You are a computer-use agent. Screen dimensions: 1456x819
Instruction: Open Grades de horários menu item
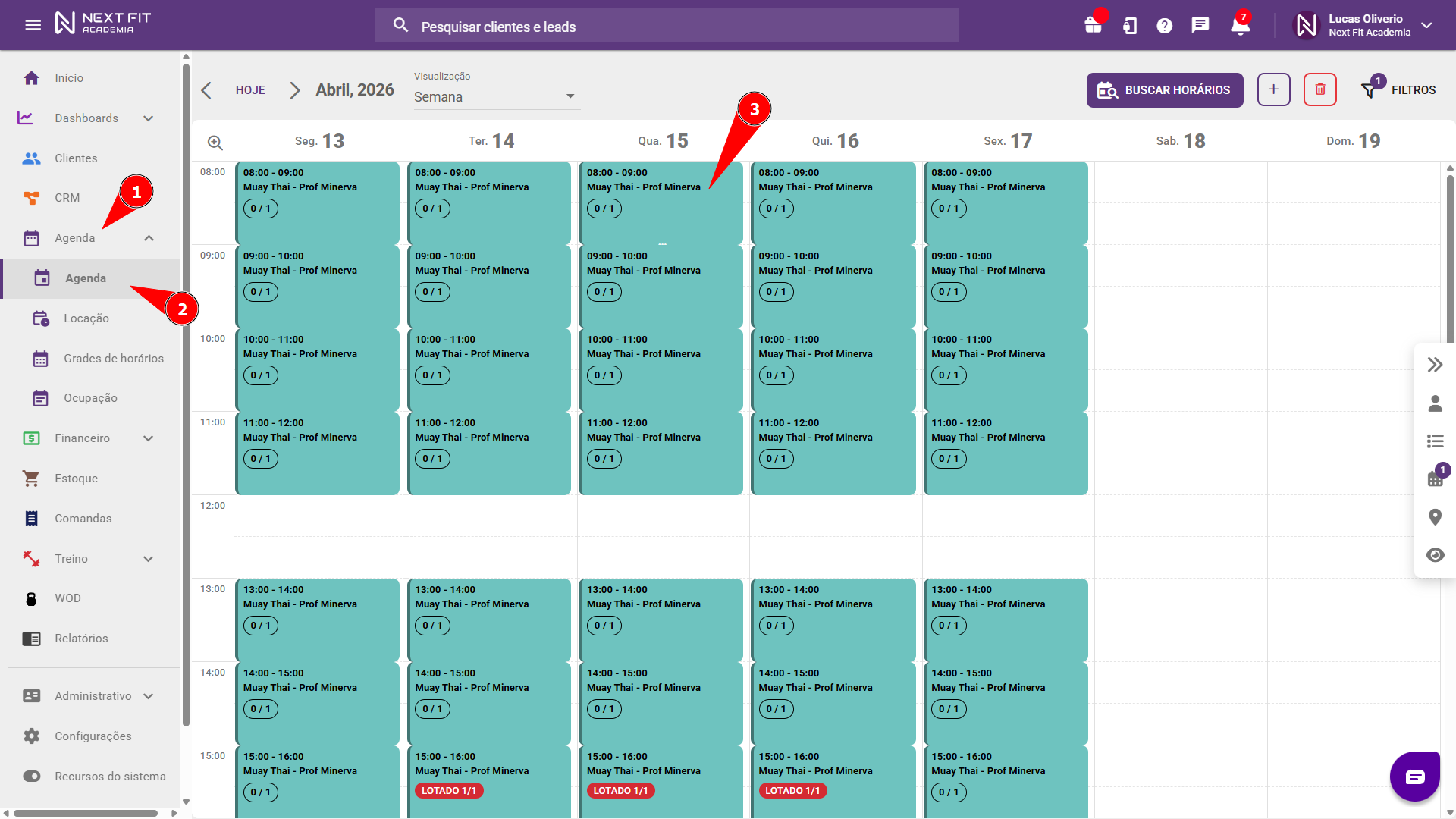pos(113,358)
